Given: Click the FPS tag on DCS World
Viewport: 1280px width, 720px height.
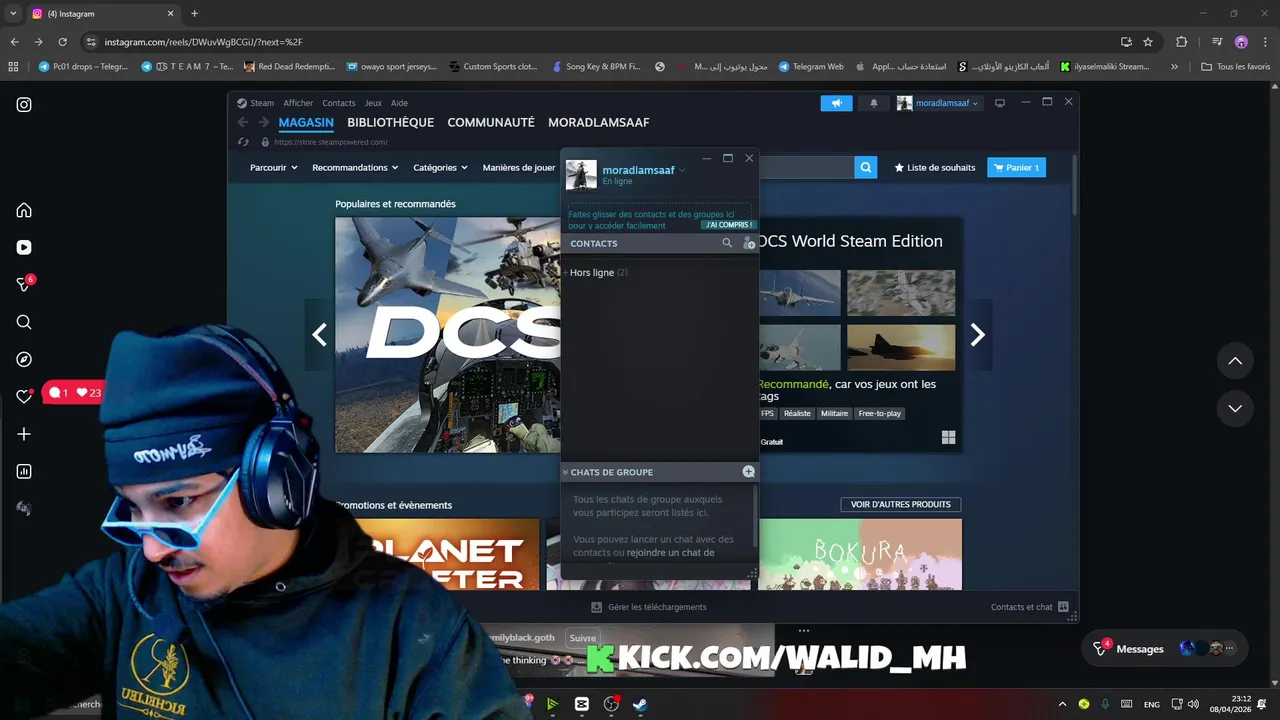Looking at the screenshot, I should pos(767,414).
